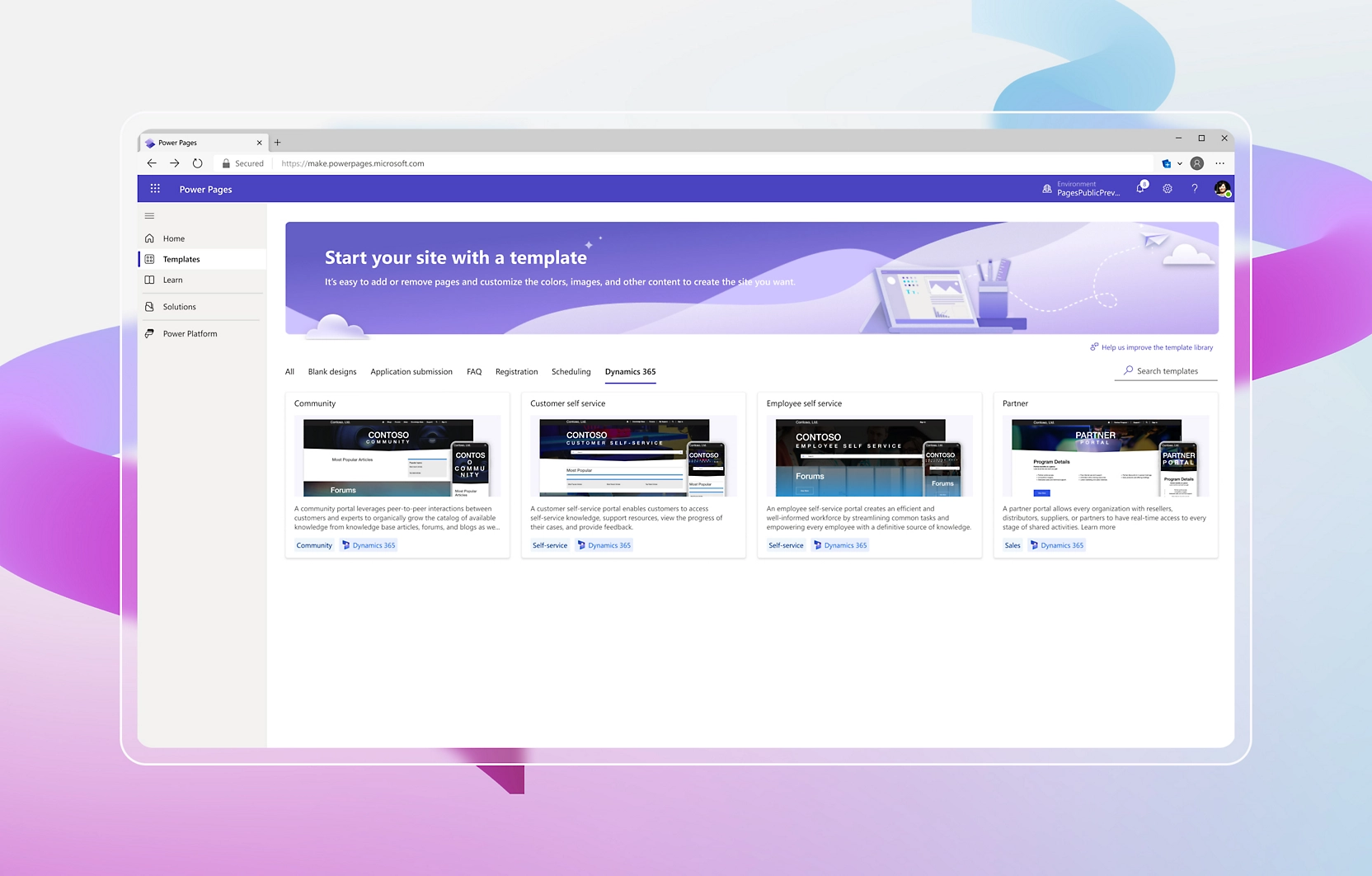Screen dimensions: 1372x876
Task: Click the Templates grid icon in sidebar
Action: click(149, 259)
